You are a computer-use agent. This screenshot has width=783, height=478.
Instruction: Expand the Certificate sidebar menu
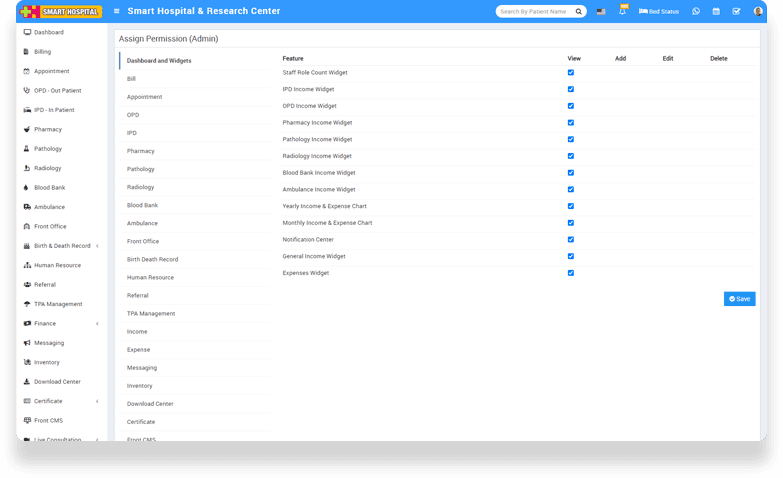point(62,401)
